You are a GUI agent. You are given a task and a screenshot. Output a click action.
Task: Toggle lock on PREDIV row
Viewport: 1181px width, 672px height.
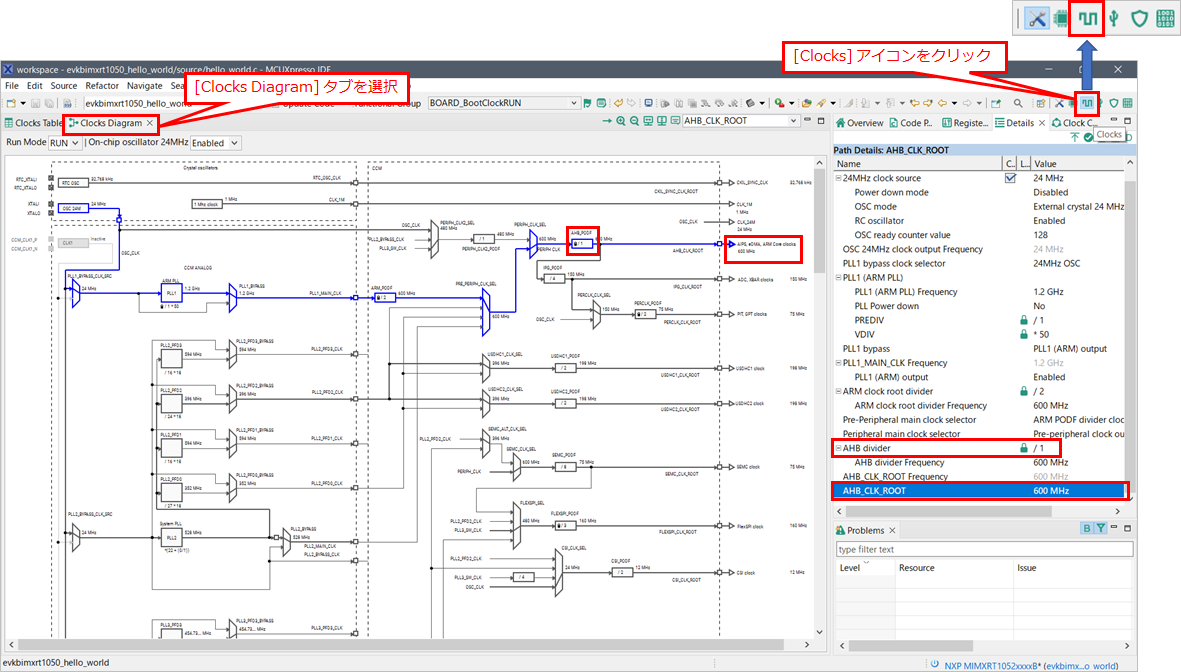[1024, 320]
